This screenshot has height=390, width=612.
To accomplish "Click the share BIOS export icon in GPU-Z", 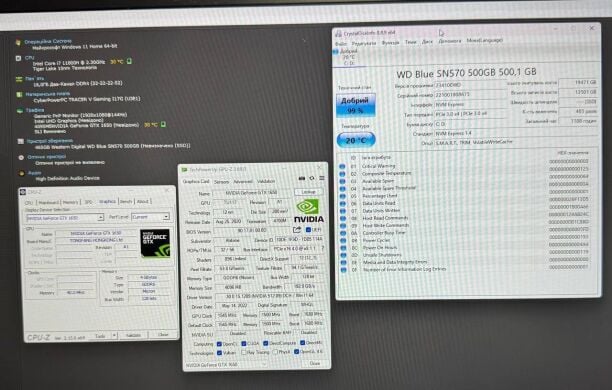I will coord(297,230).
